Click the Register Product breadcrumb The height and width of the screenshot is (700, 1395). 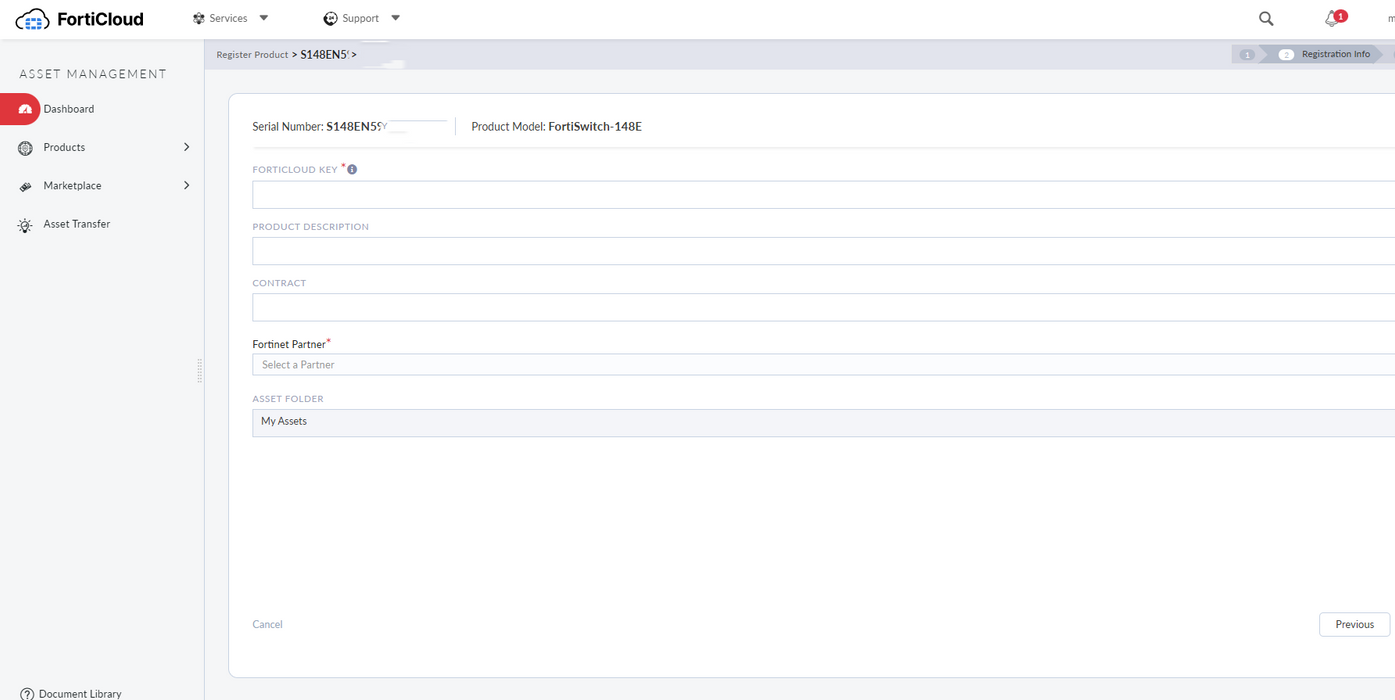point(252,54)
